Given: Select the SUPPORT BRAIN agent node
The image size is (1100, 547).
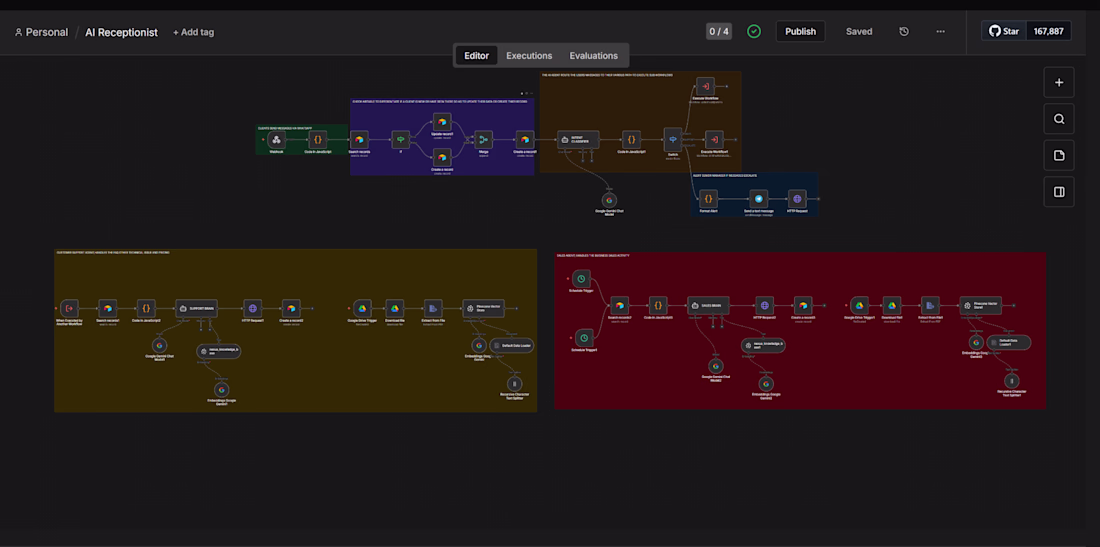Looking at the screenshot, I should point(196,308).
